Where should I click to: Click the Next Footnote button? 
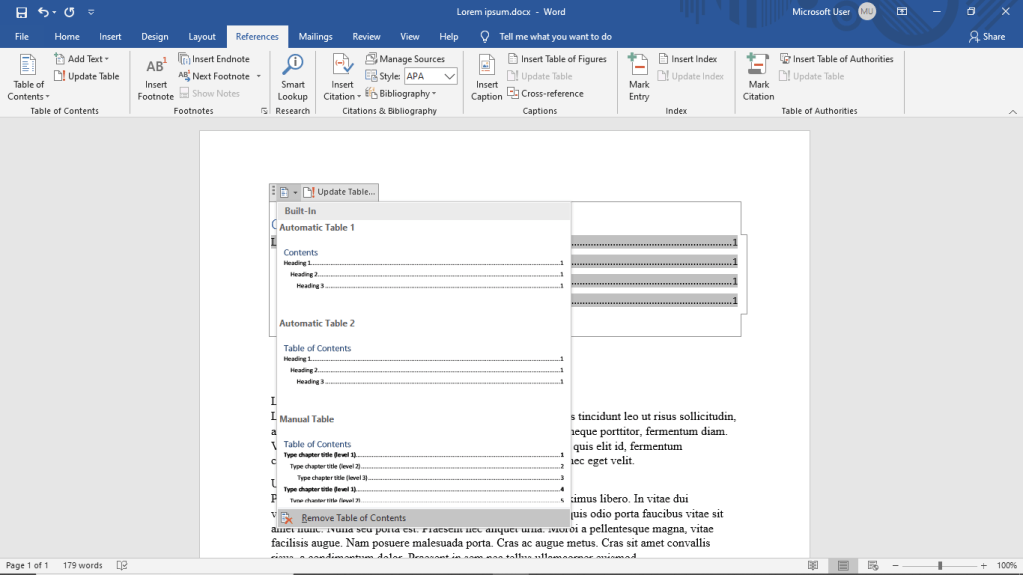tap(215, 76)
